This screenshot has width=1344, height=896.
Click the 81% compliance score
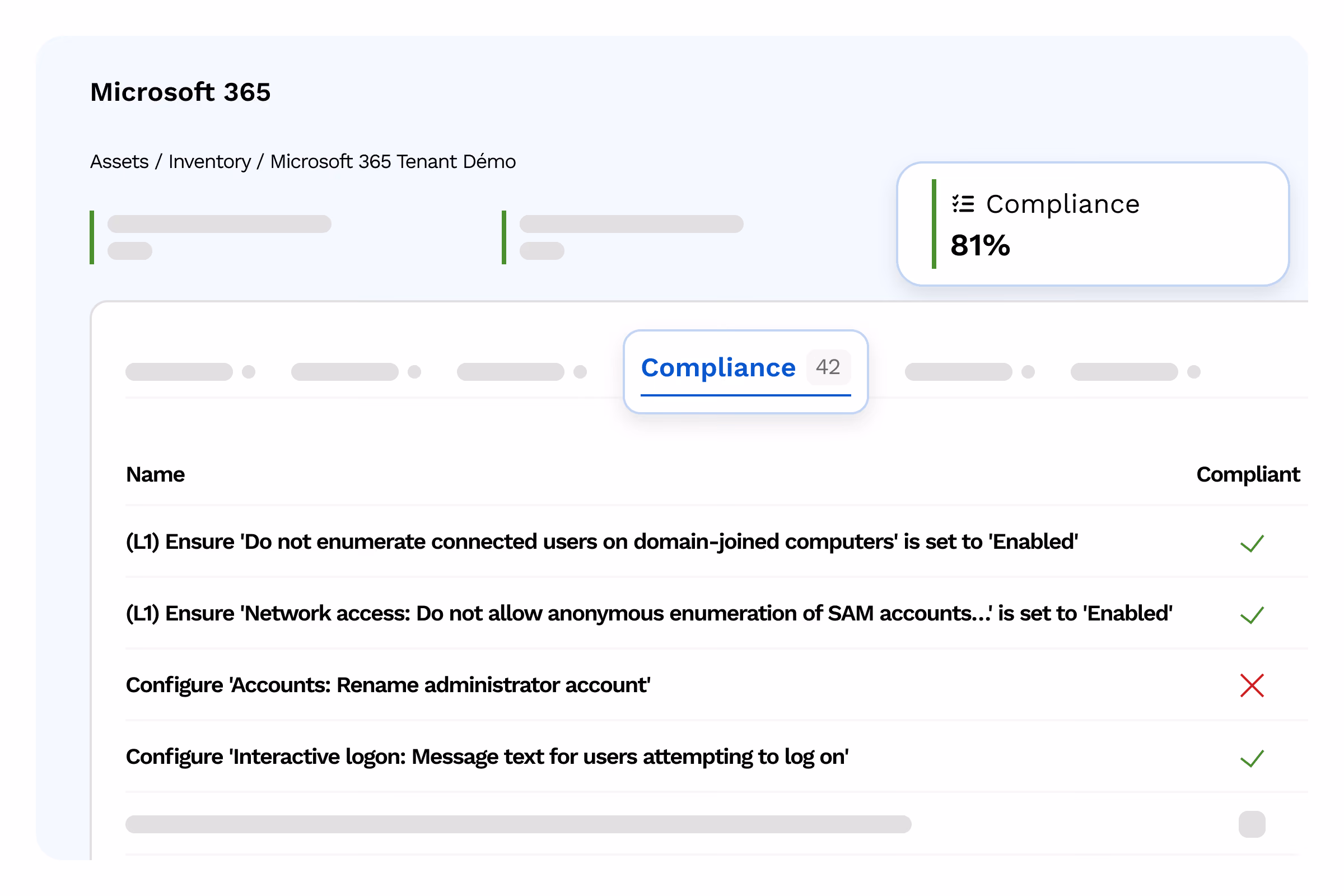click(980, 245)
